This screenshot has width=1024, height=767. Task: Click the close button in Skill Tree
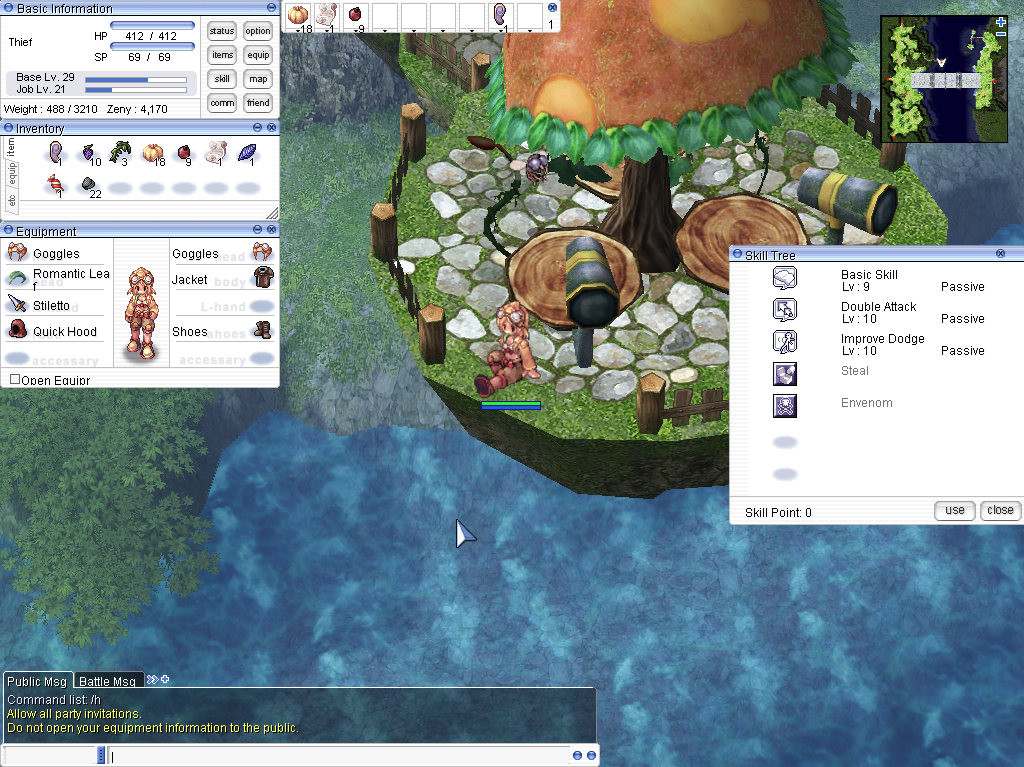click(x=1000, y=510)
